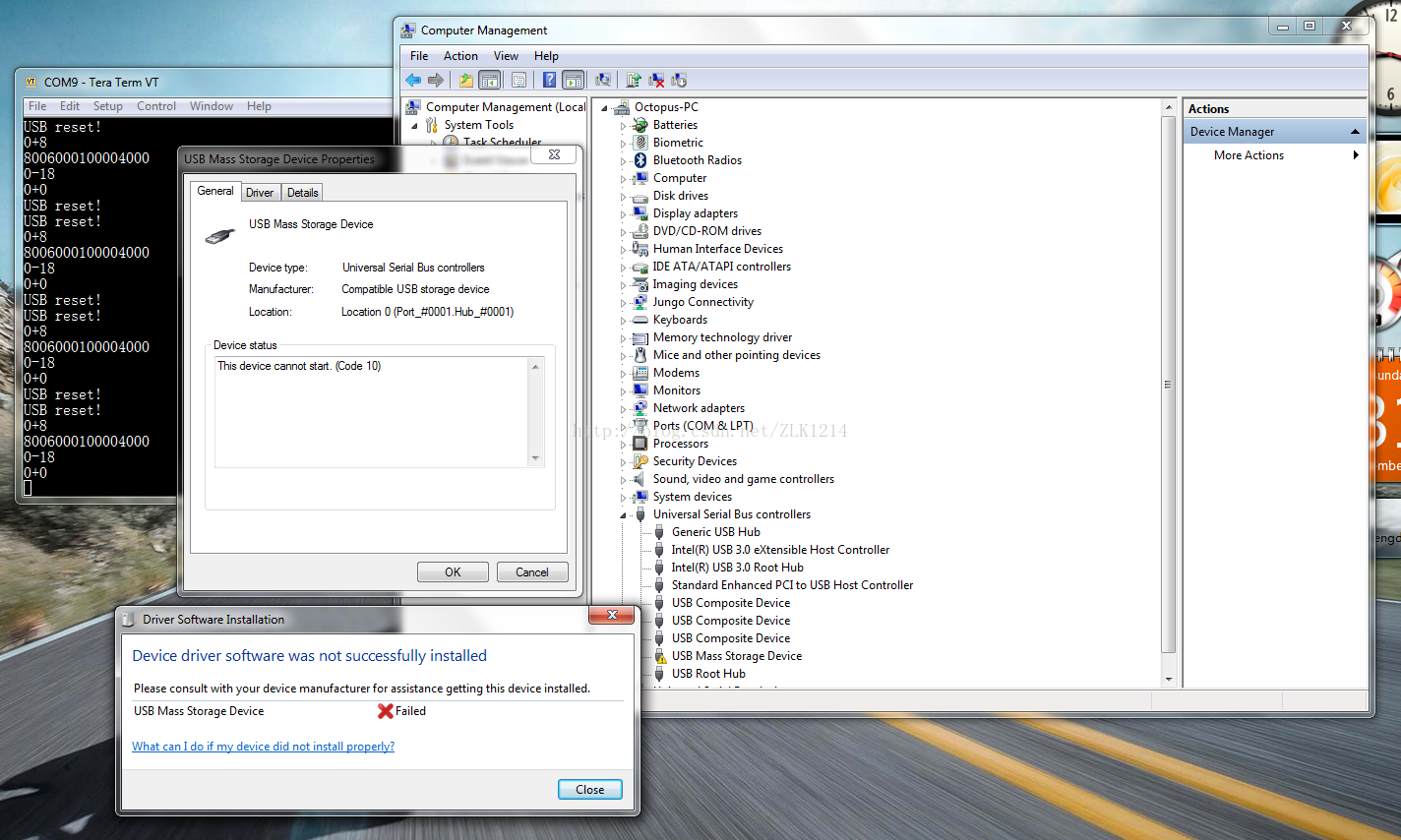
Task: Expand the Computer category in device tree
Action: [x=623, y=179]
